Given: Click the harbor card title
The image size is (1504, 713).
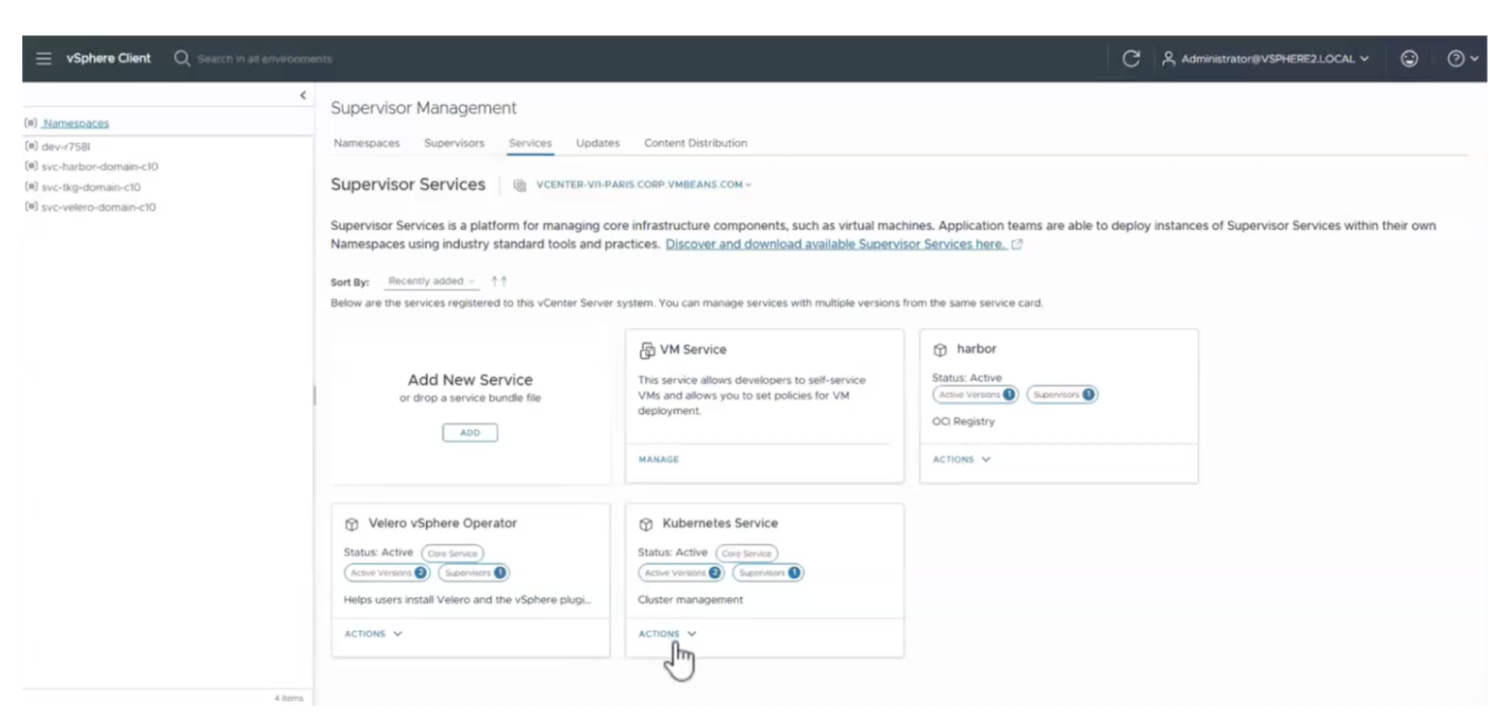Looking at the screenshot, I should 977,350.
